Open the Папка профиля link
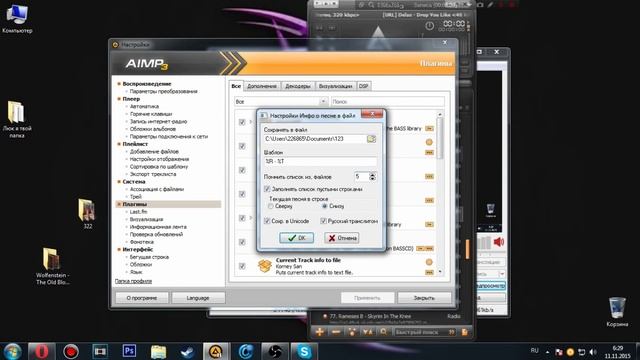Viewport: 640px width, 360px height. (x=133, y=281)
